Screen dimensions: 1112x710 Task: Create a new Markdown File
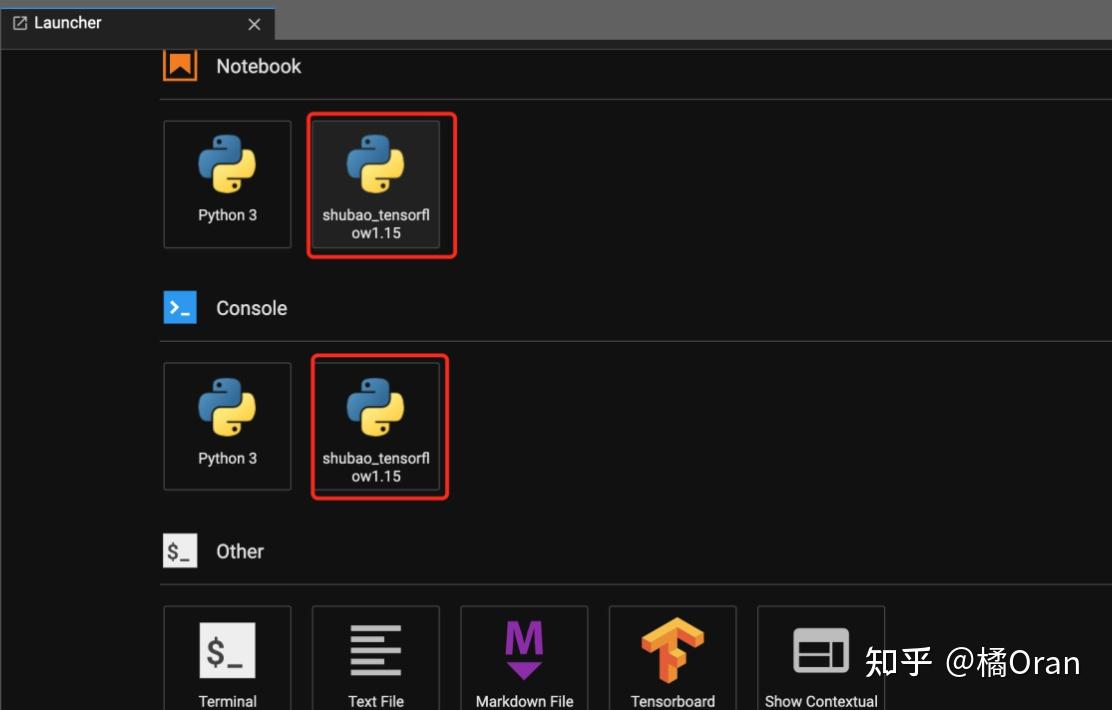point(524,656)
